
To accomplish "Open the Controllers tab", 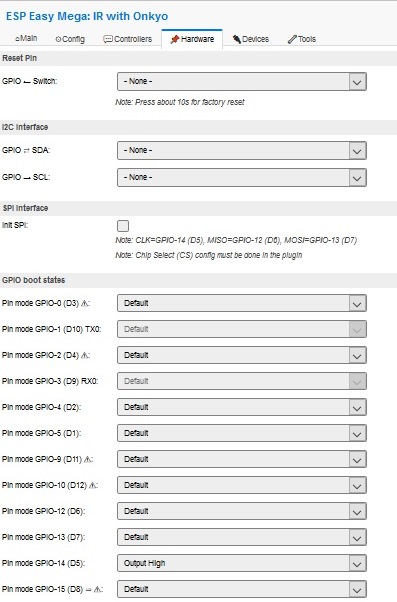I will pos(128,39).
